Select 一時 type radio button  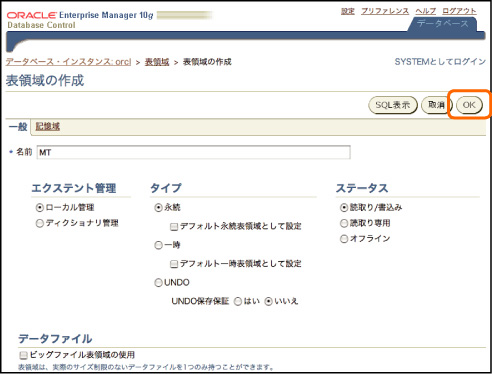158,245
